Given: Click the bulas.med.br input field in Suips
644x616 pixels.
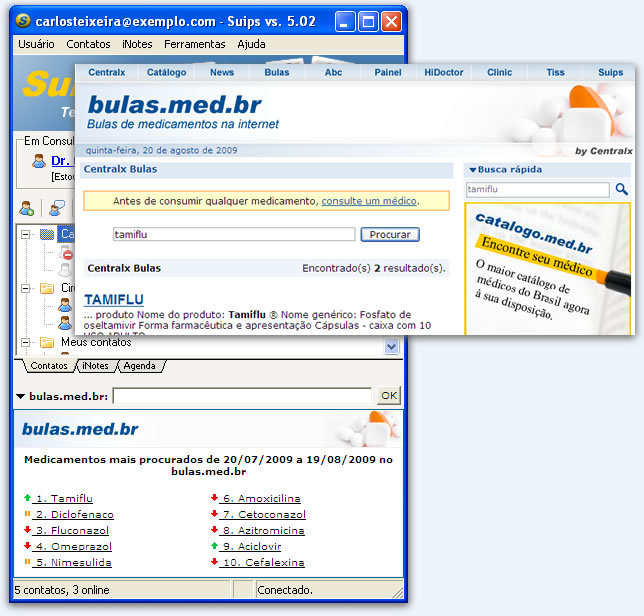Looking at the screenshot, I should click(x=242, y=396).
